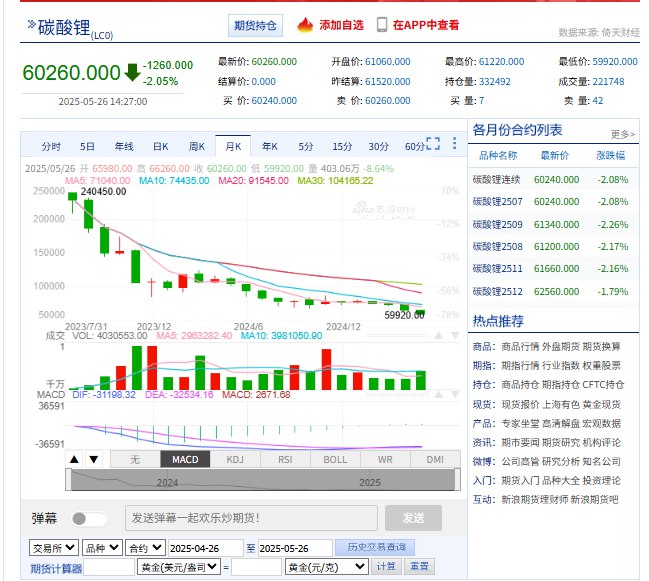Viewport: 649px width, 581px height.
Task: Switch to the 分时 chart tab
Action: tap(51, 146)
